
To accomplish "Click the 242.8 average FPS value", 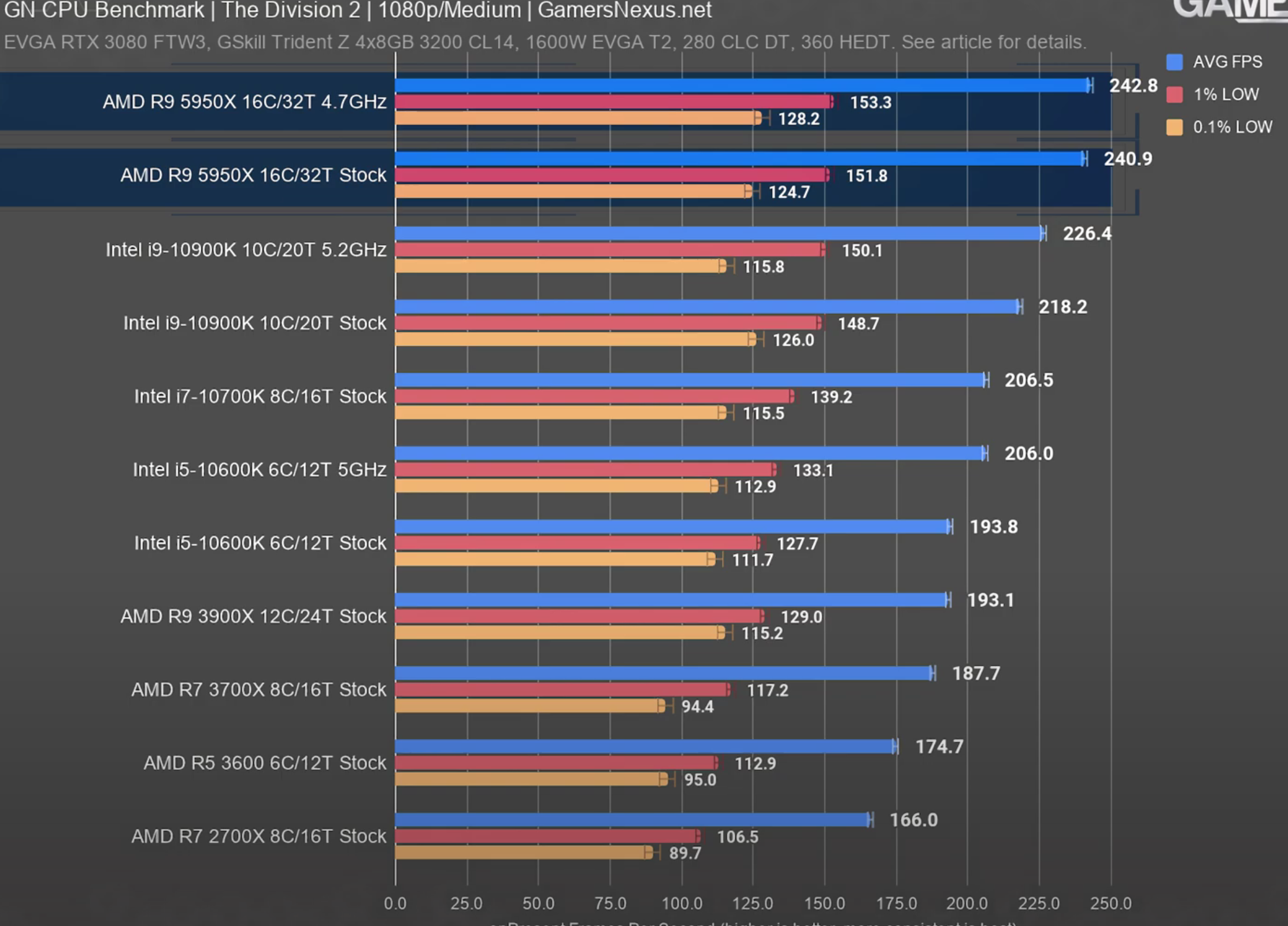I will click(1133, 86).
